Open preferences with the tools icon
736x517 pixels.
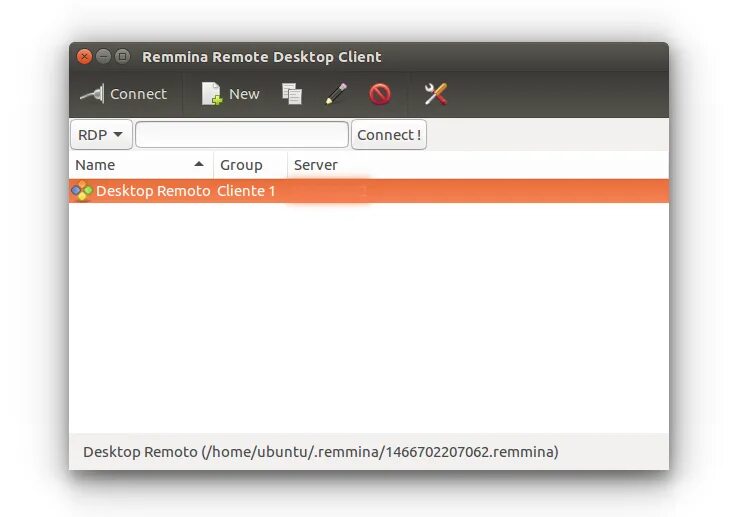point(436,94)
